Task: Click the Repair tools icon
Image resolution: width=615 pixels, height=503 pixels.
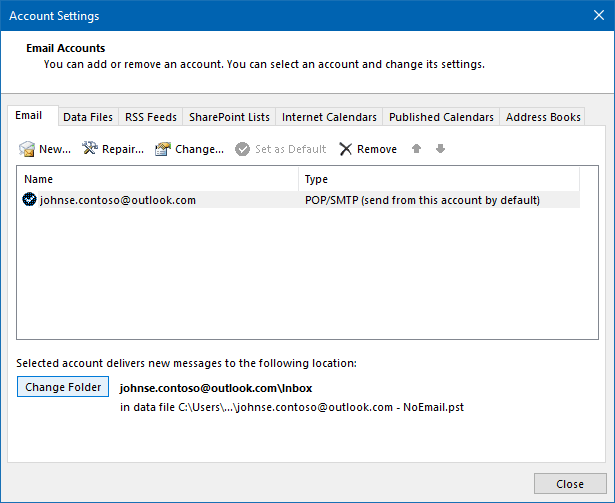Action: (90, 148)
